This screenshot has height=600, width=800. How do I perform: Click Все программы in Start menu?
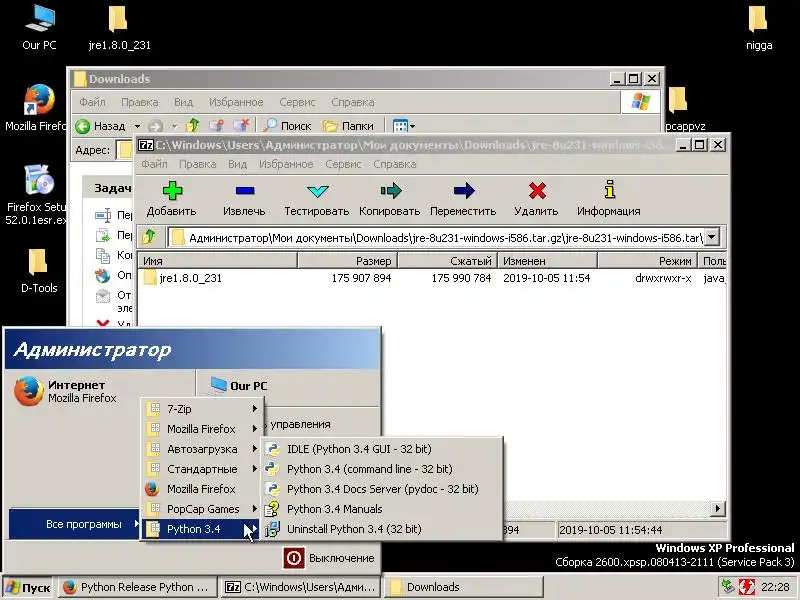74,524
